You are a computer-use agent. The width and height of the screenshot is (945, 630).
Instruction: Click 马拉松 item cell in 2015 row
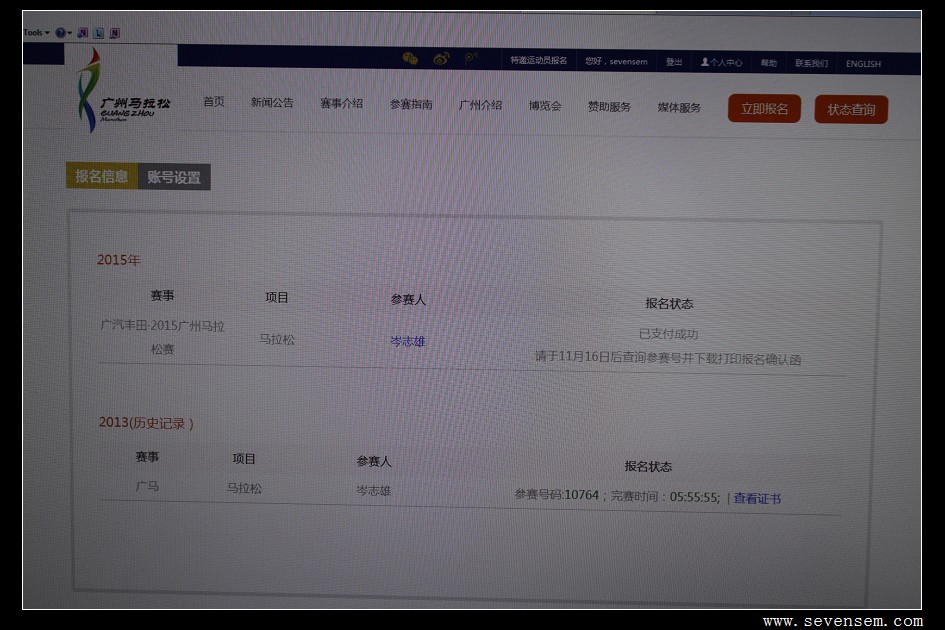pos(277,339)
